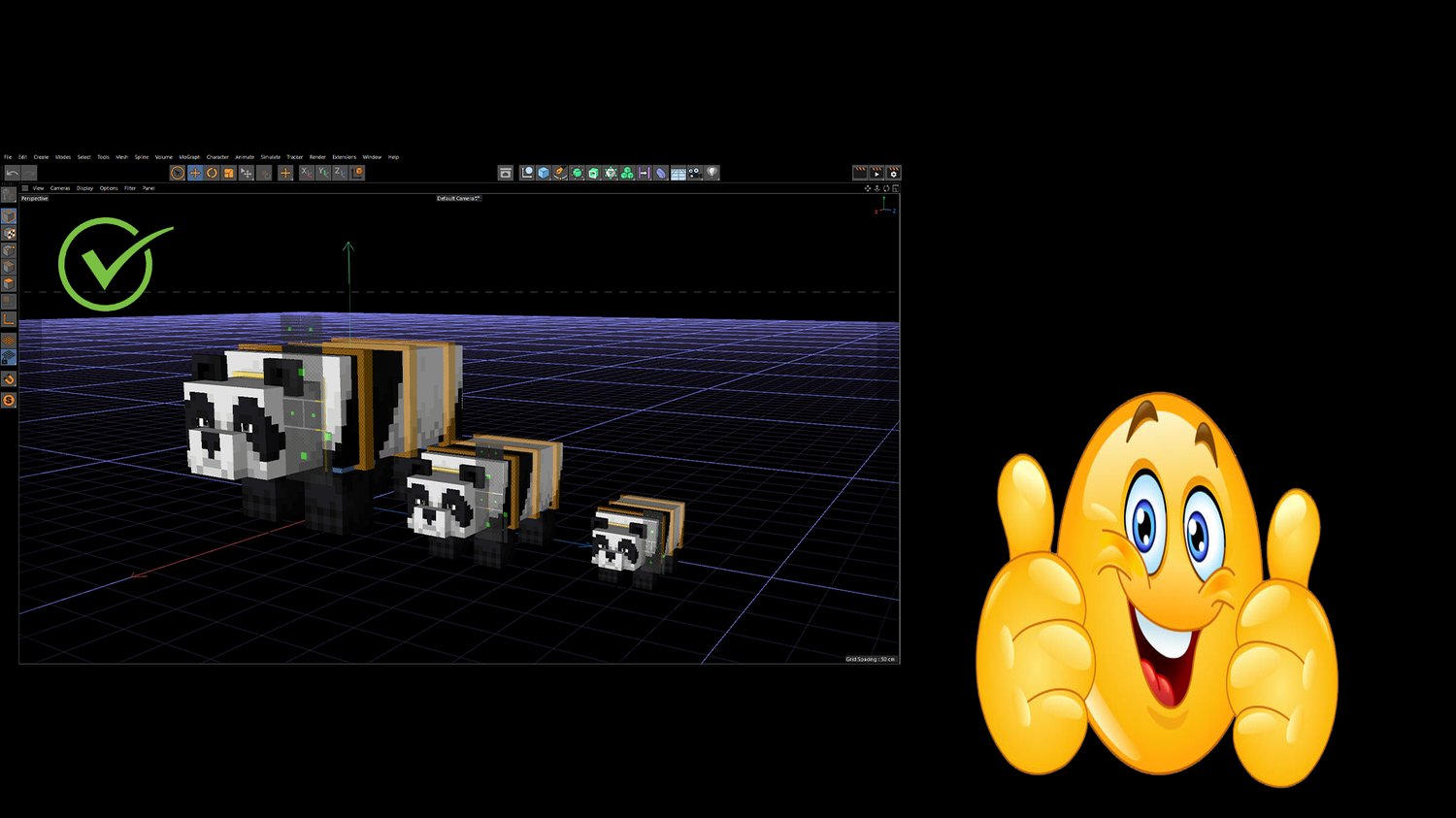Click the 'Perspective' viewport label
Viewport: 1456px width, 818px height.
(x=34, y=198)
